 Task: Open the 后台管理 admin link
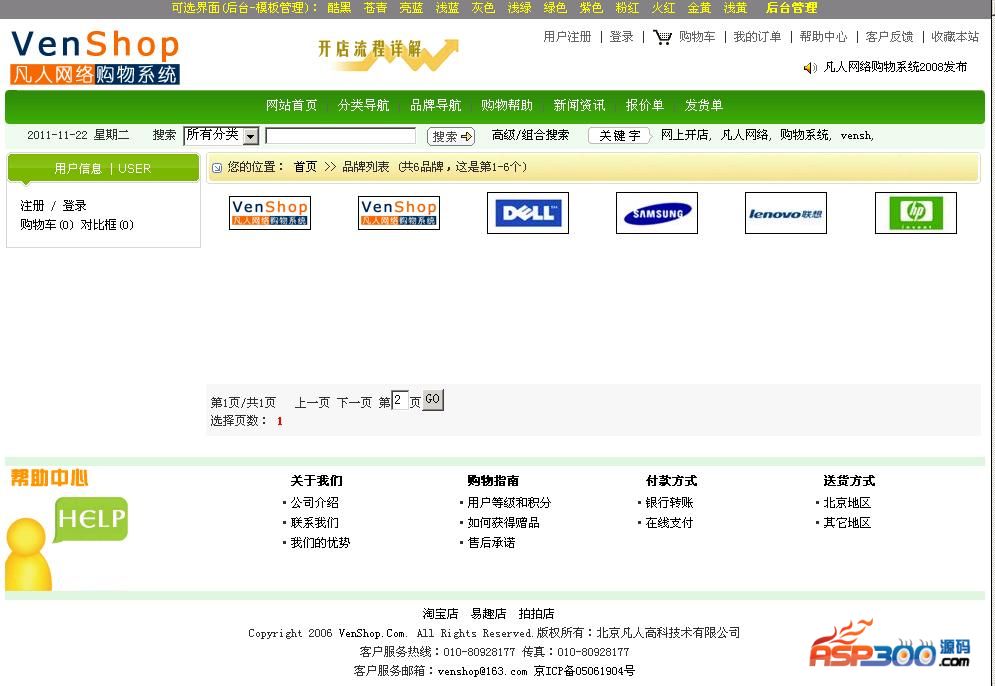(791, 8)
